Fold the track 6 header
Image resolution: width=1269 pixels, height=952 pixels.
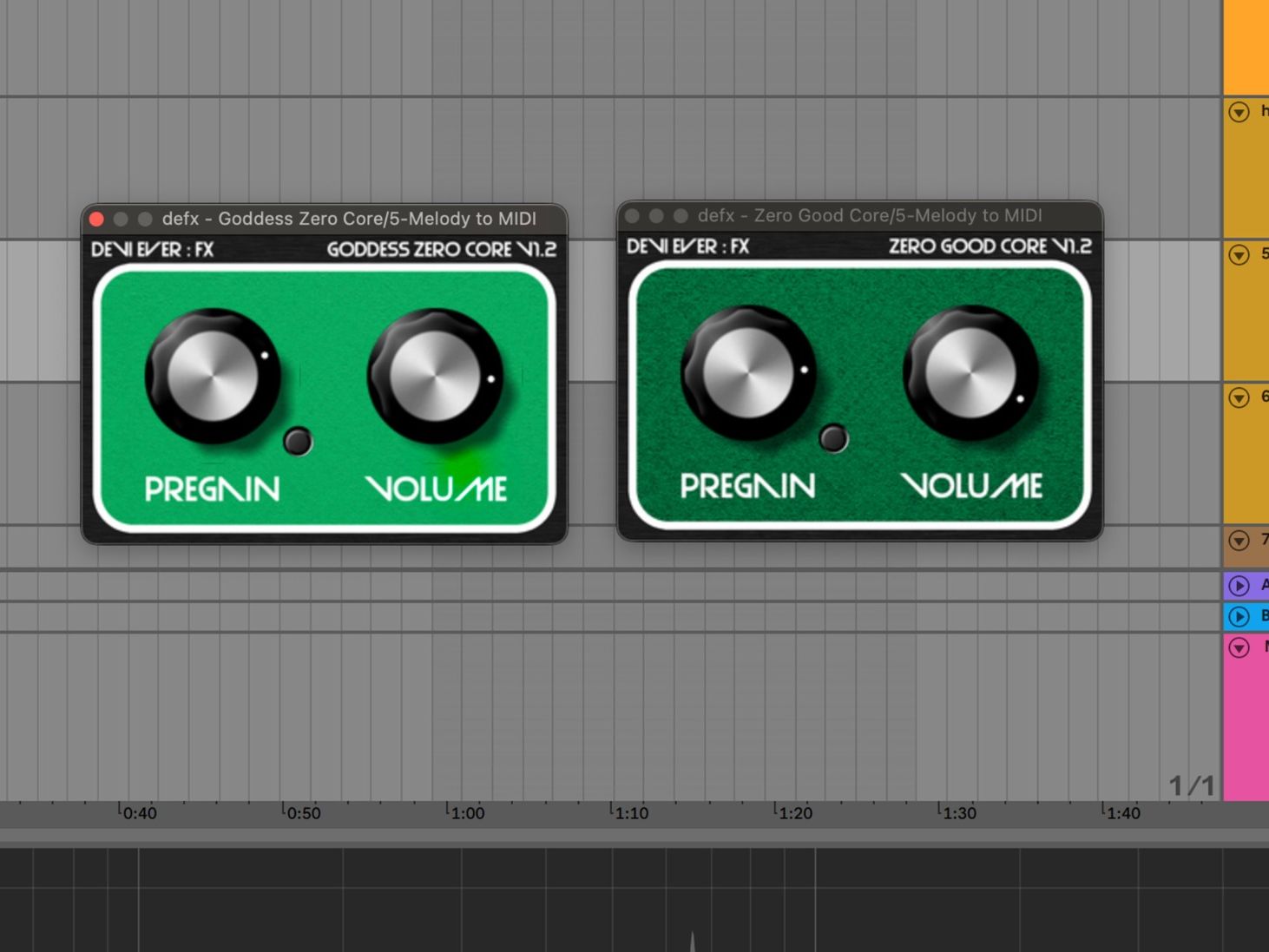tap(1239, 397)
